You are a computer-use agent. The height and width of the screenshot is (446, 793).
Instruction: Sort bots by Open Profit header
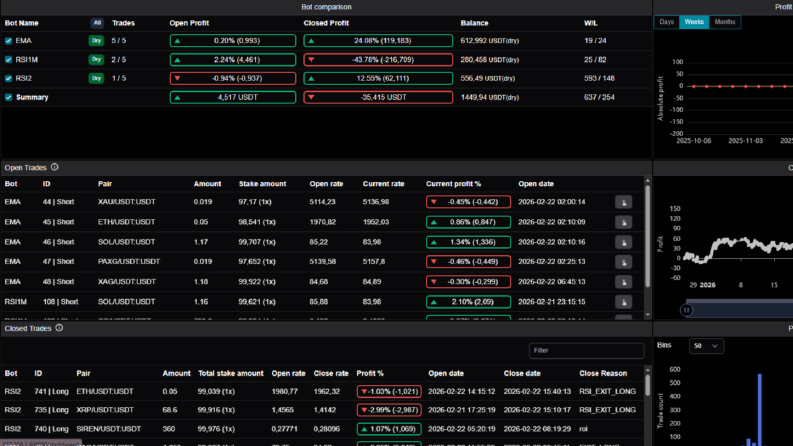click(x=189, y=23)
